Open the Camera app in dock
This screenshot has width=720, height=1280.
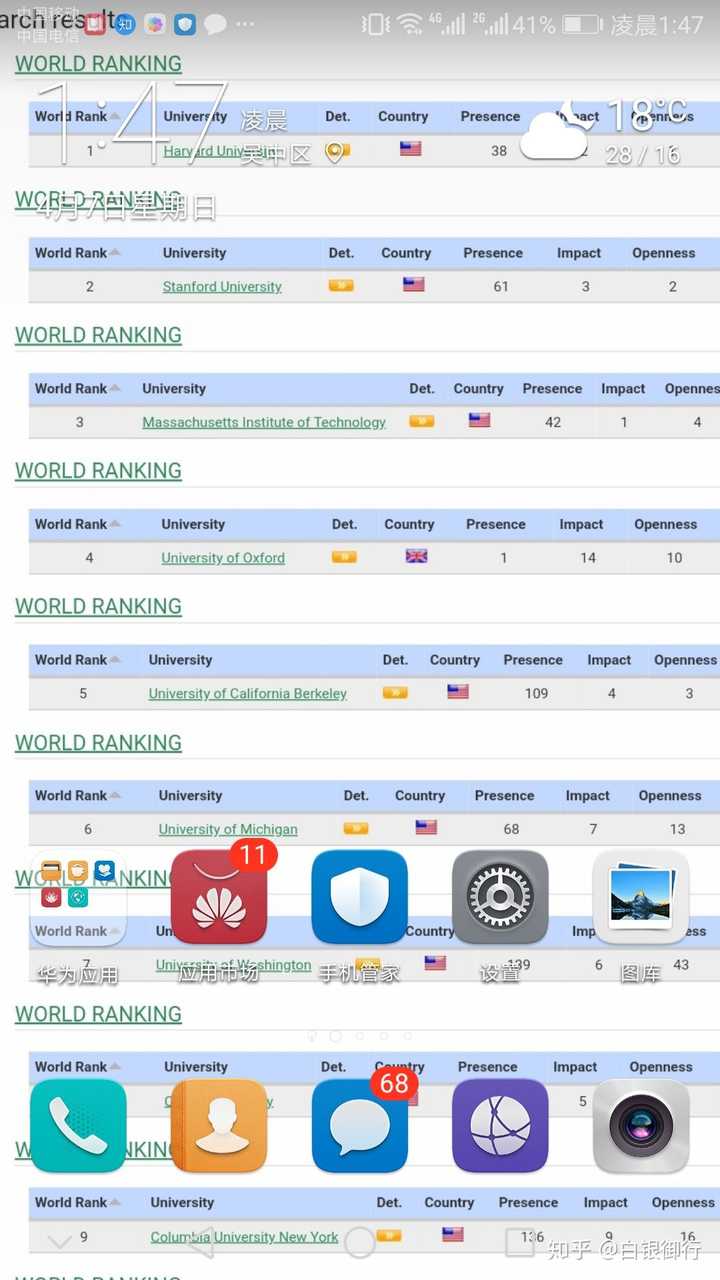[641, 1126]
